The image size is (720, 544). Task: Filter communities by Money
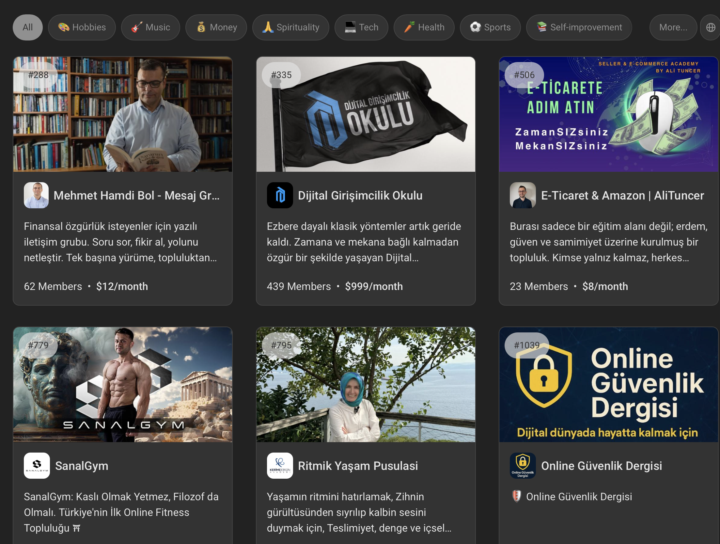216,27
